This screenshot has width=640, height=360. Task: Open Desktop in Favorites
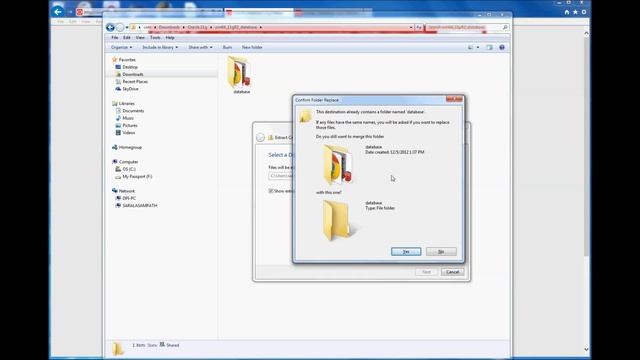130,67
